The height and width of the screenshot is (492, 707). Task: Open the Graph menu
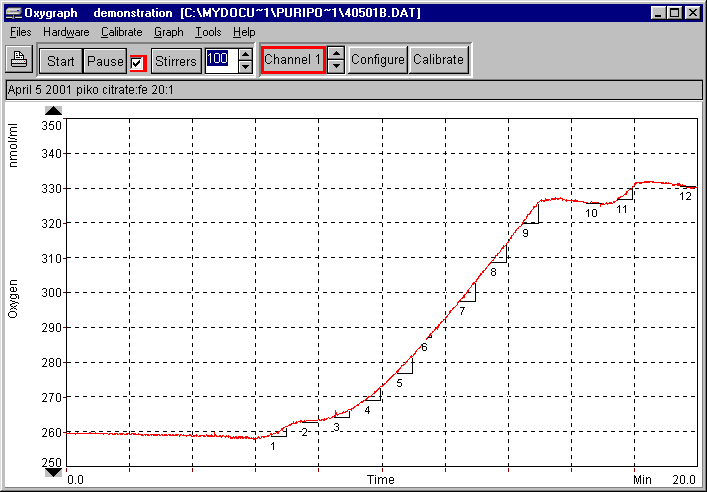tap(169, 32)
